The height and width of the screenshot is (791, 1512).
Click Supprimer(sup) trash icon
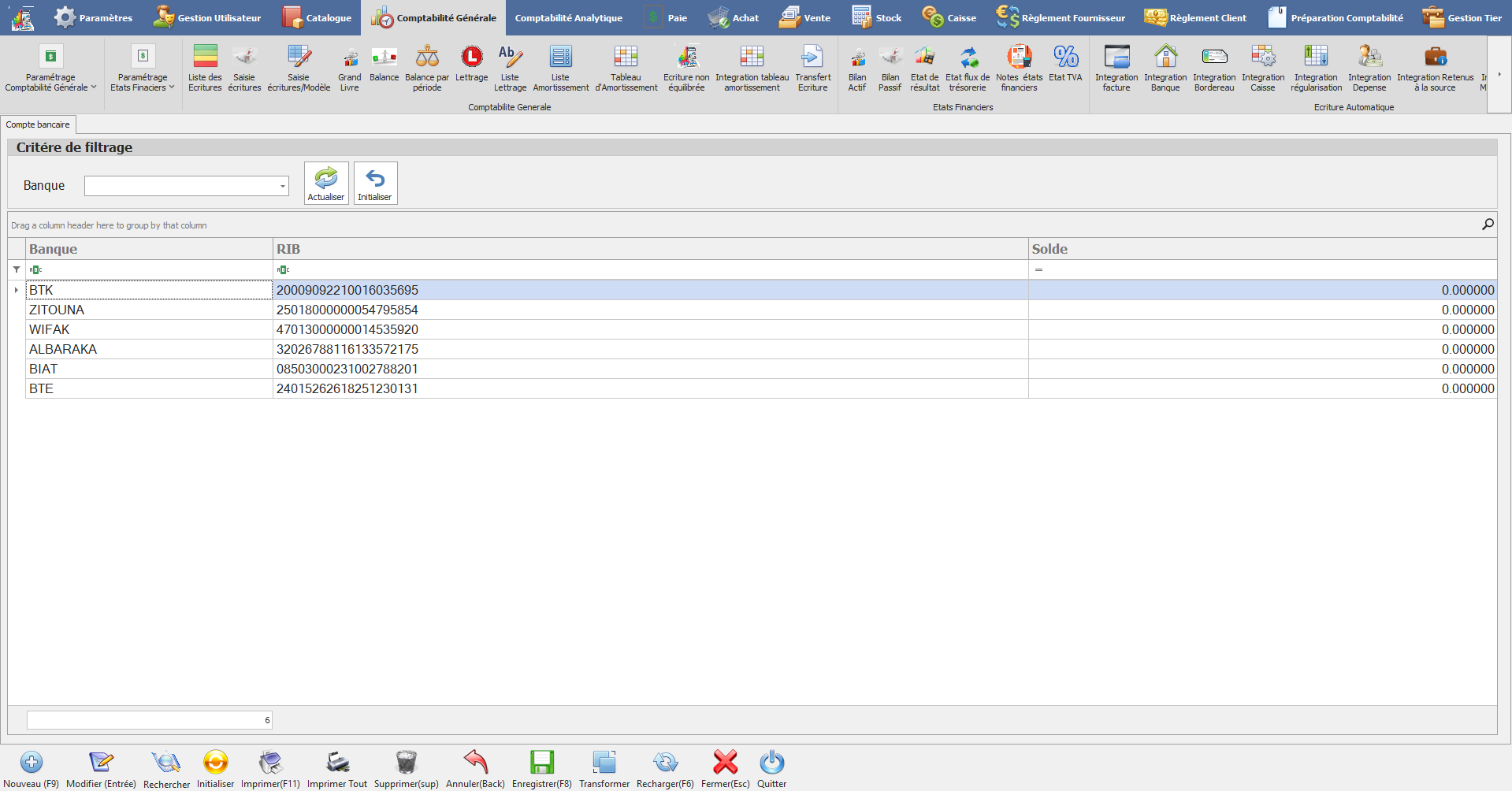pos(406,762)
